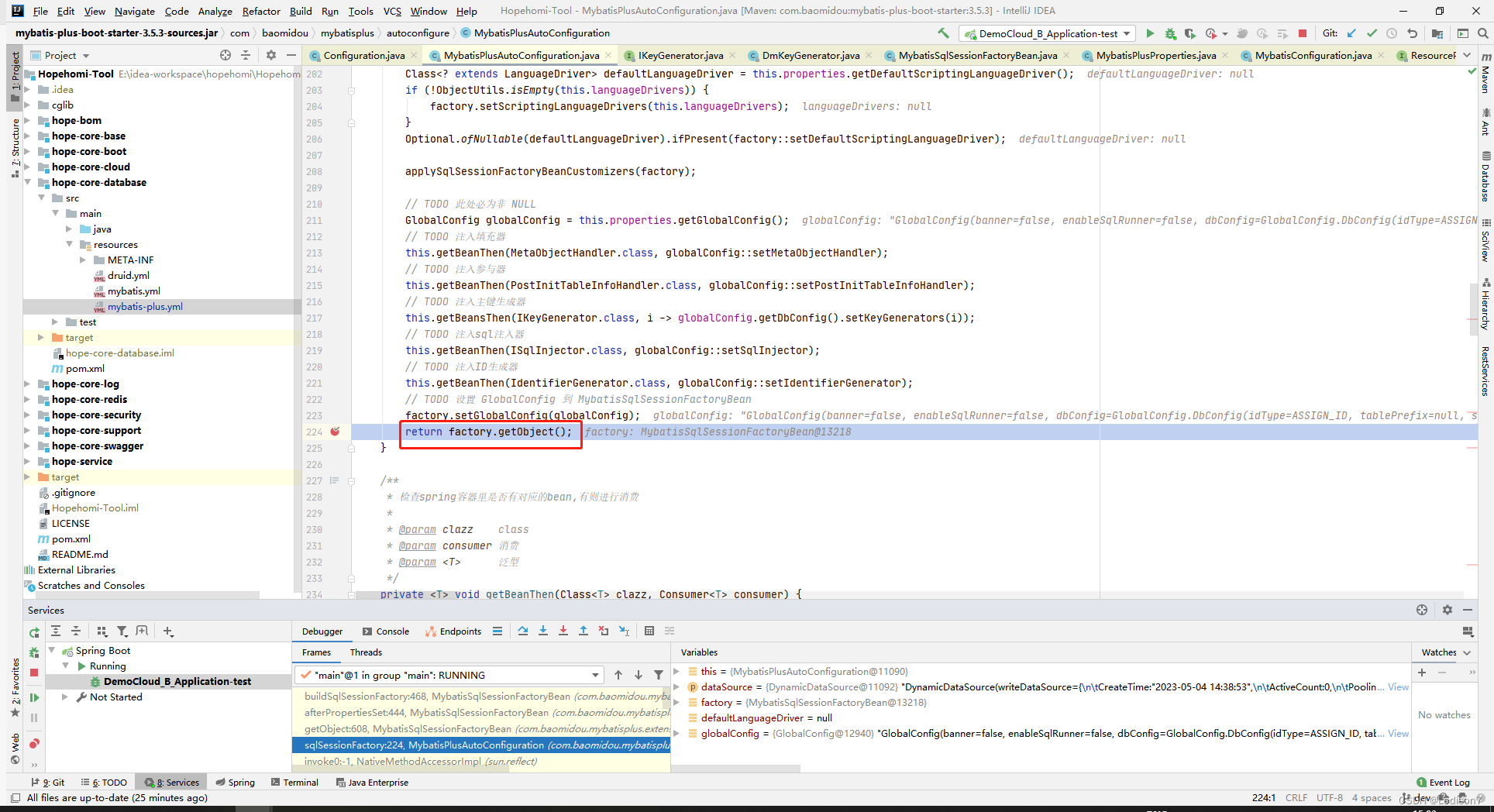Open Search Everywhere magnifier icon
The image size is (1494, 812).
[1482, 33]
